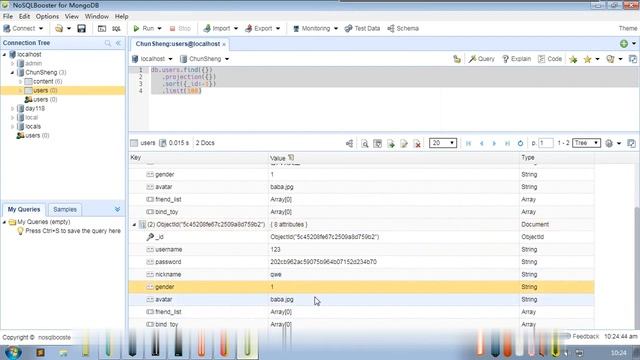Collapse the ChunSheng database node
The height and width of the screenshot is (360, 640).
12,72
